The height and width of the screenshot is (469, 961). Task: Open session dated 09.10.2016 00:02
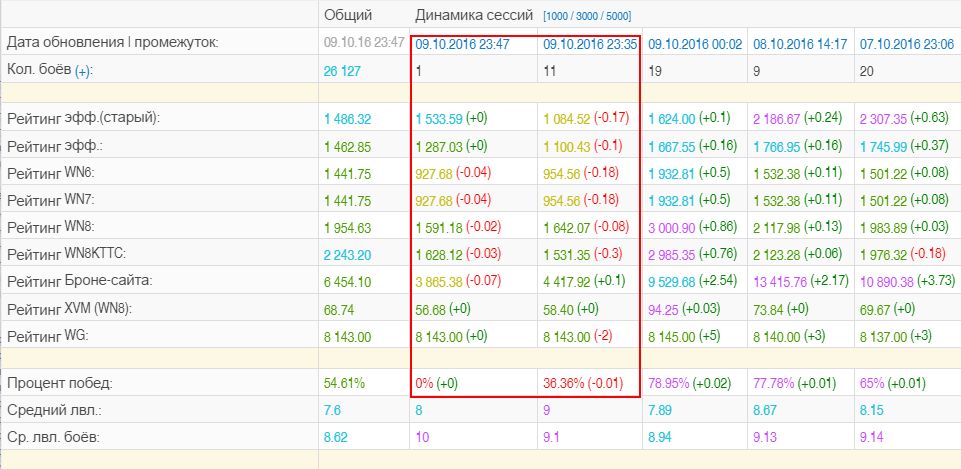pos(695,44)
